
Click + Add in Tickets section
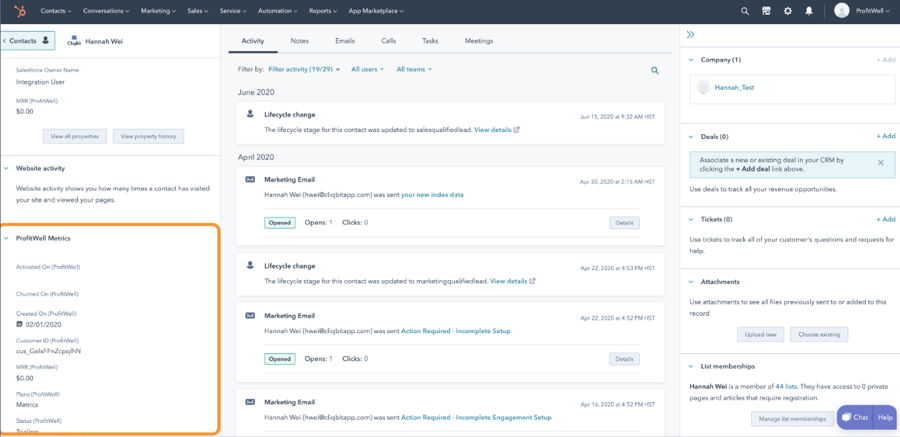coord(885,219)
